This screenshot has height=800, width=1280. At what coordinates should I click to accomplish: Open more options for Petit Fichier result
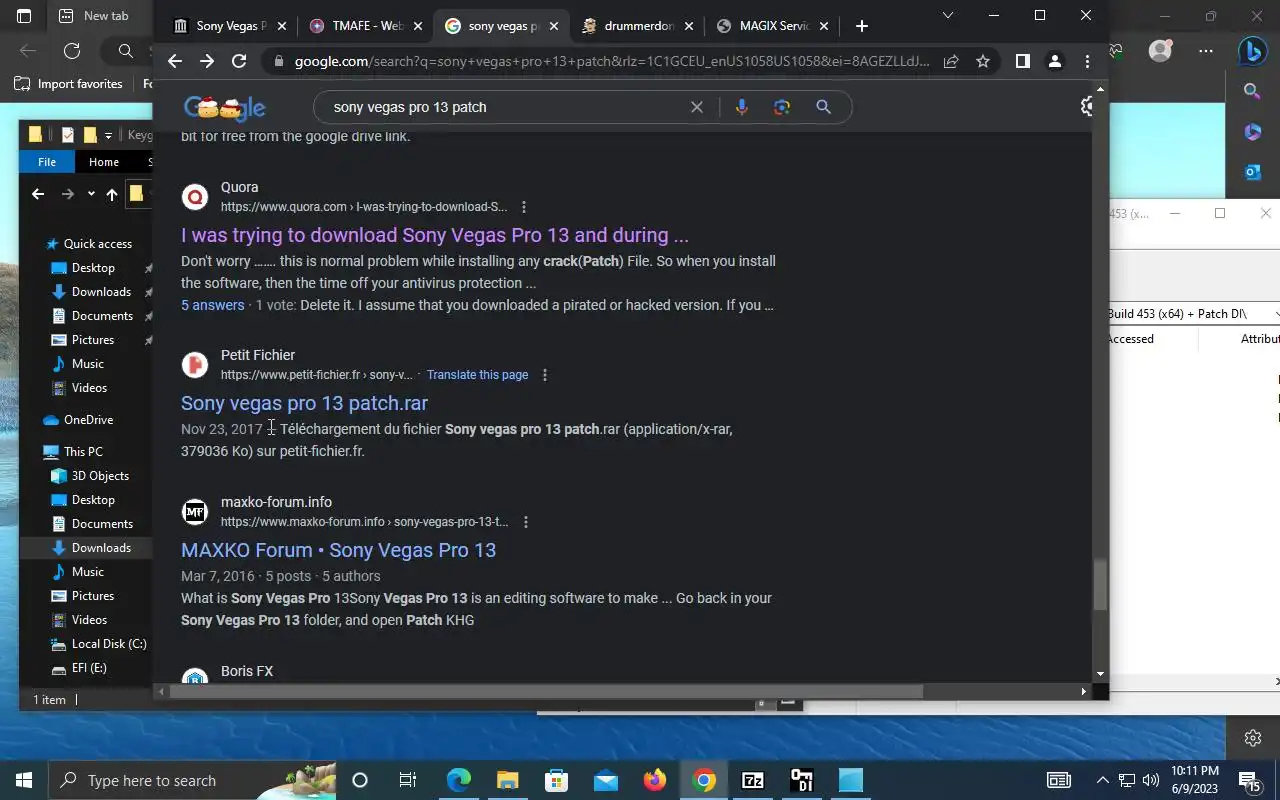click(545, 375)
